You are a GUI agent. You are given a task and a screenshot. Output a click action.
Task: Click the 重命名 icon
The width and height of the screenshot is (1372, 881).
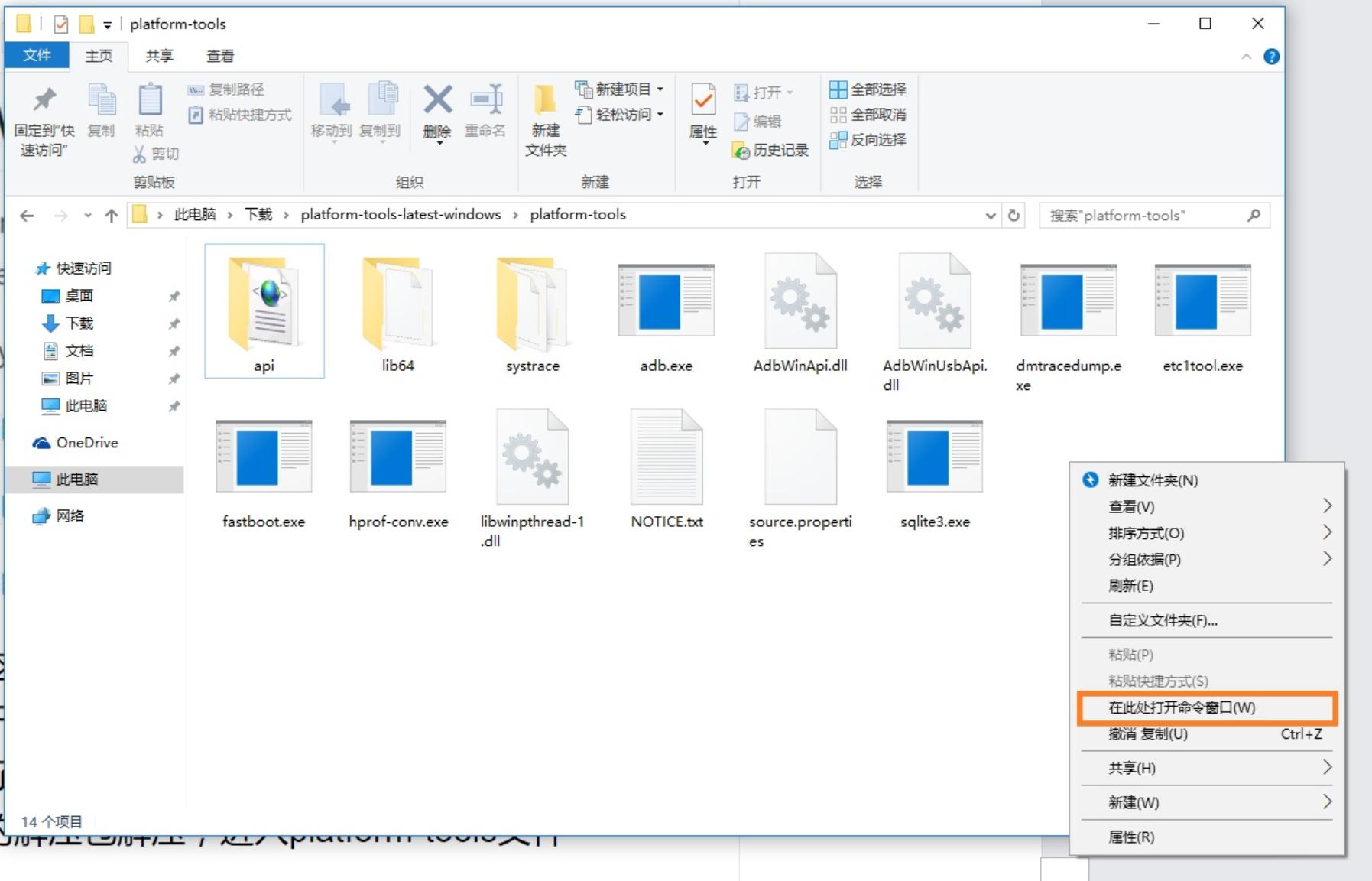[x=485, y=100]
